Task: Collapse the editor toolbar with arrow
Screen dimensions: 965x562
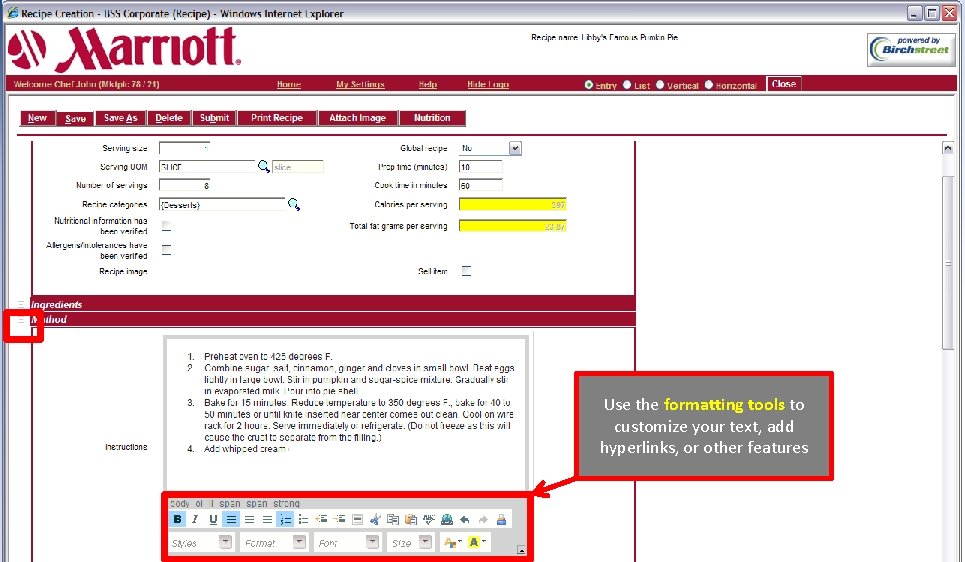Action: (x=521, y=550)
